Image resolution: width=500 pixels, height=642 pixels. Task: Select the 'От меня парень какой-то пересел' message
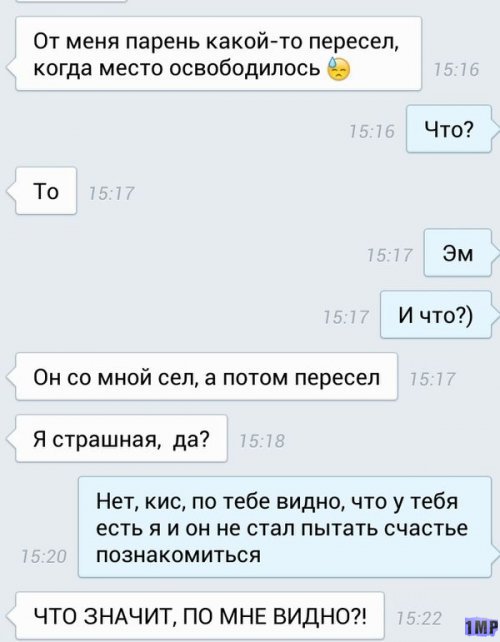tap(218, 54)
